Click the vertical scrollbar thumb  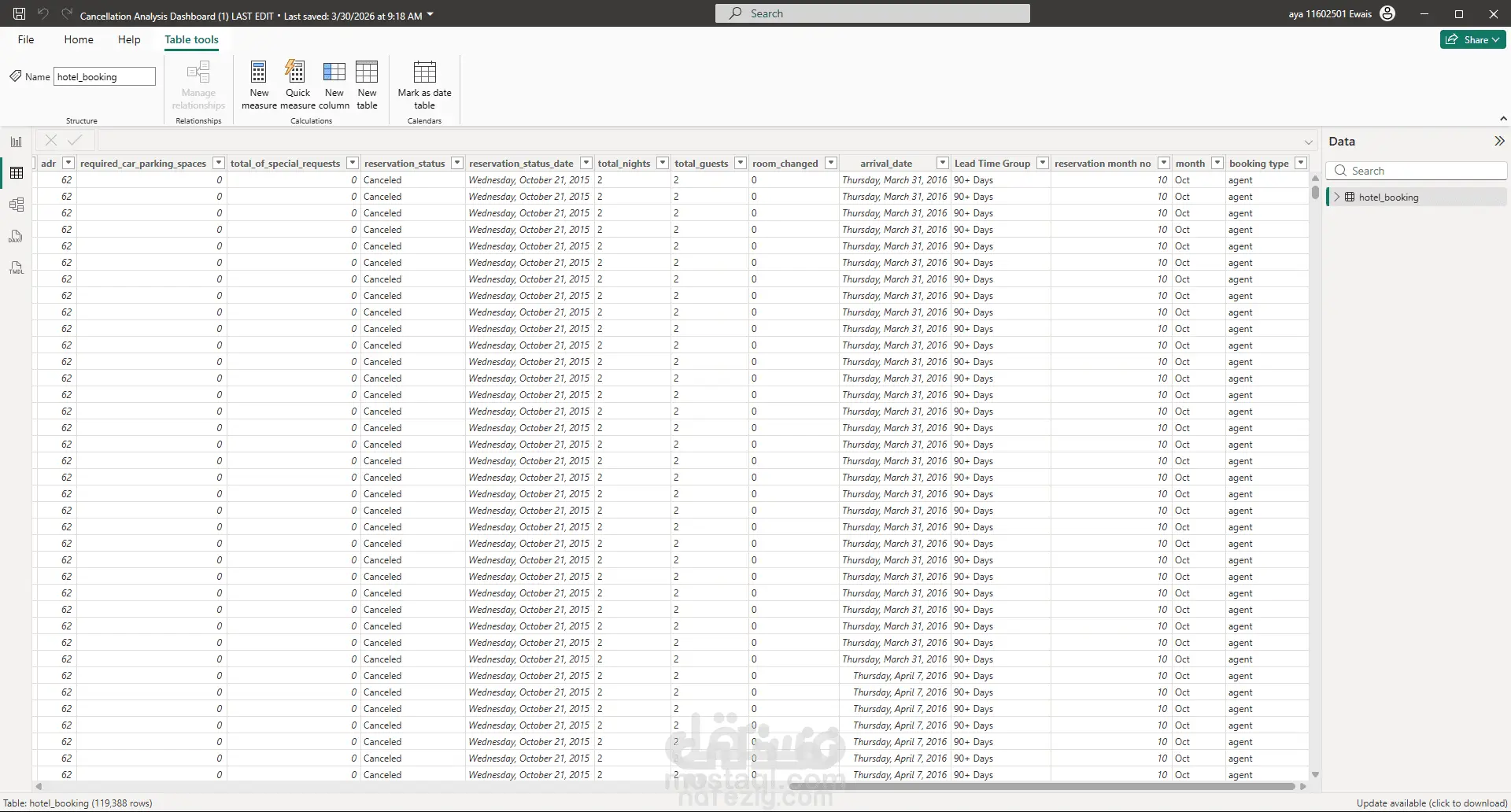[1315, 192]
